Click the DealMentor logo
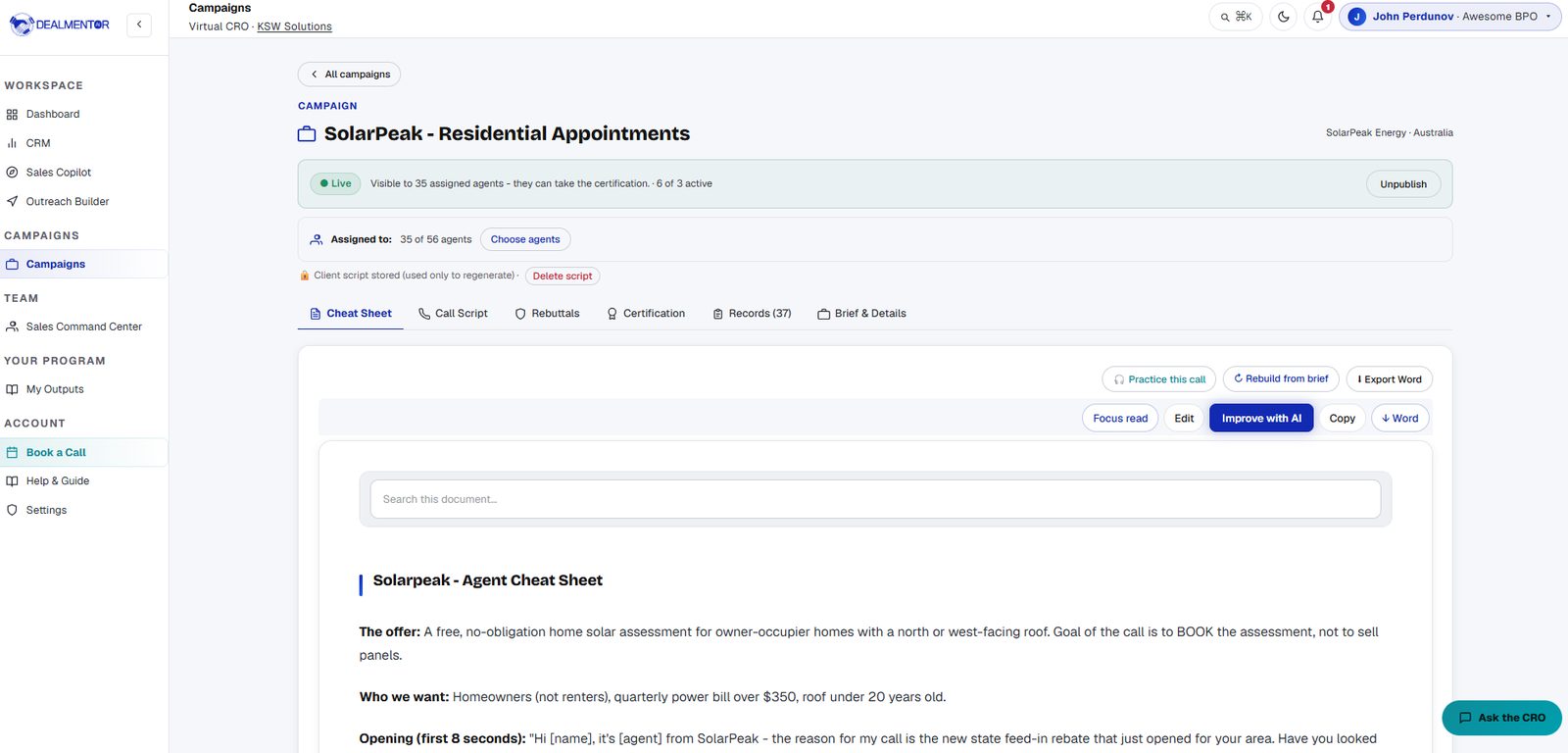1568x753 pixels. [60, 25]
